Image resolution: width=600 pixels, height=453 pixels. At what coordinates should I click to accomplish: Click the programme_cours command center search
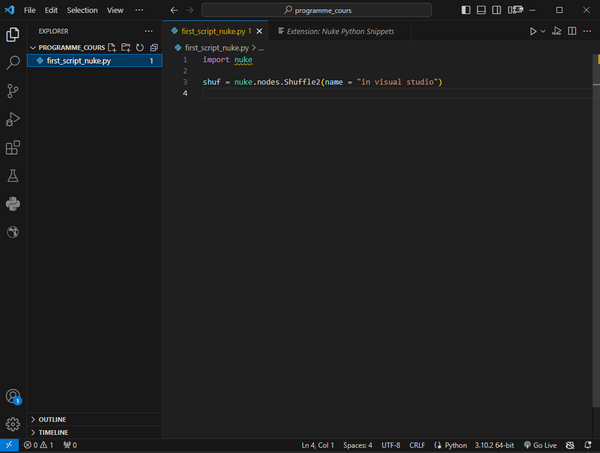316,10
